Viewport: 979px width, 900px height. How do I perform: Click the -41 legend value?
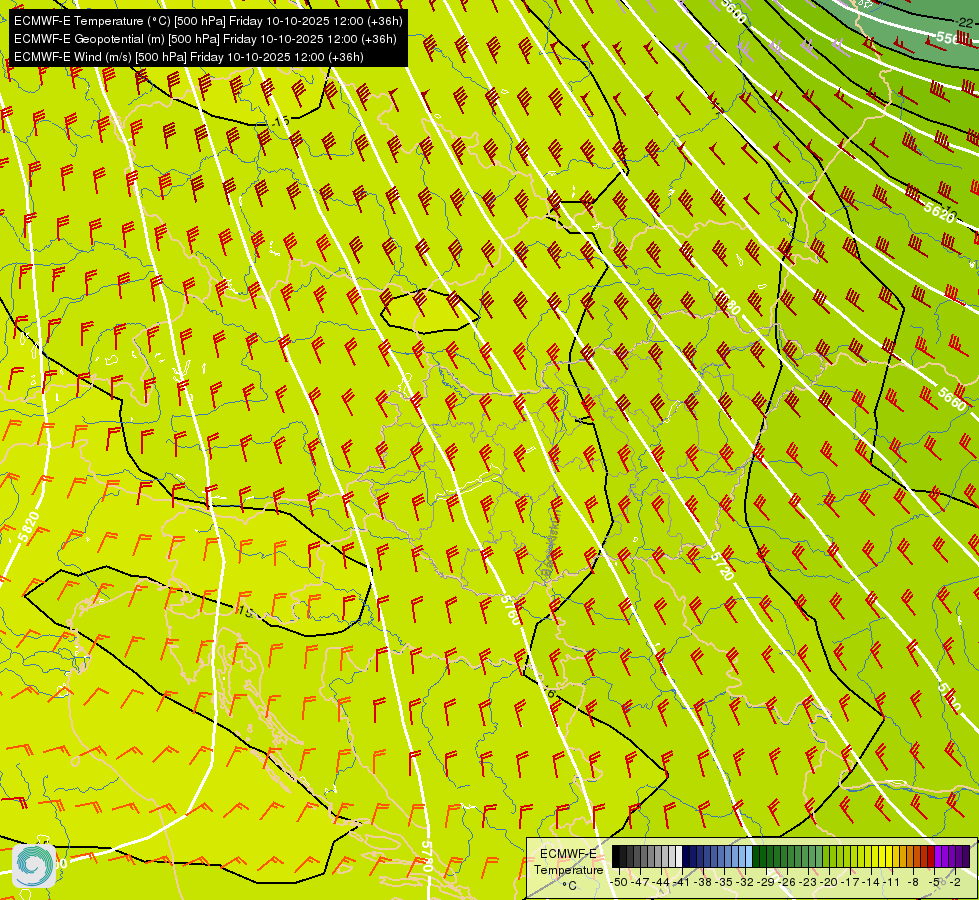tap(681, 882)
